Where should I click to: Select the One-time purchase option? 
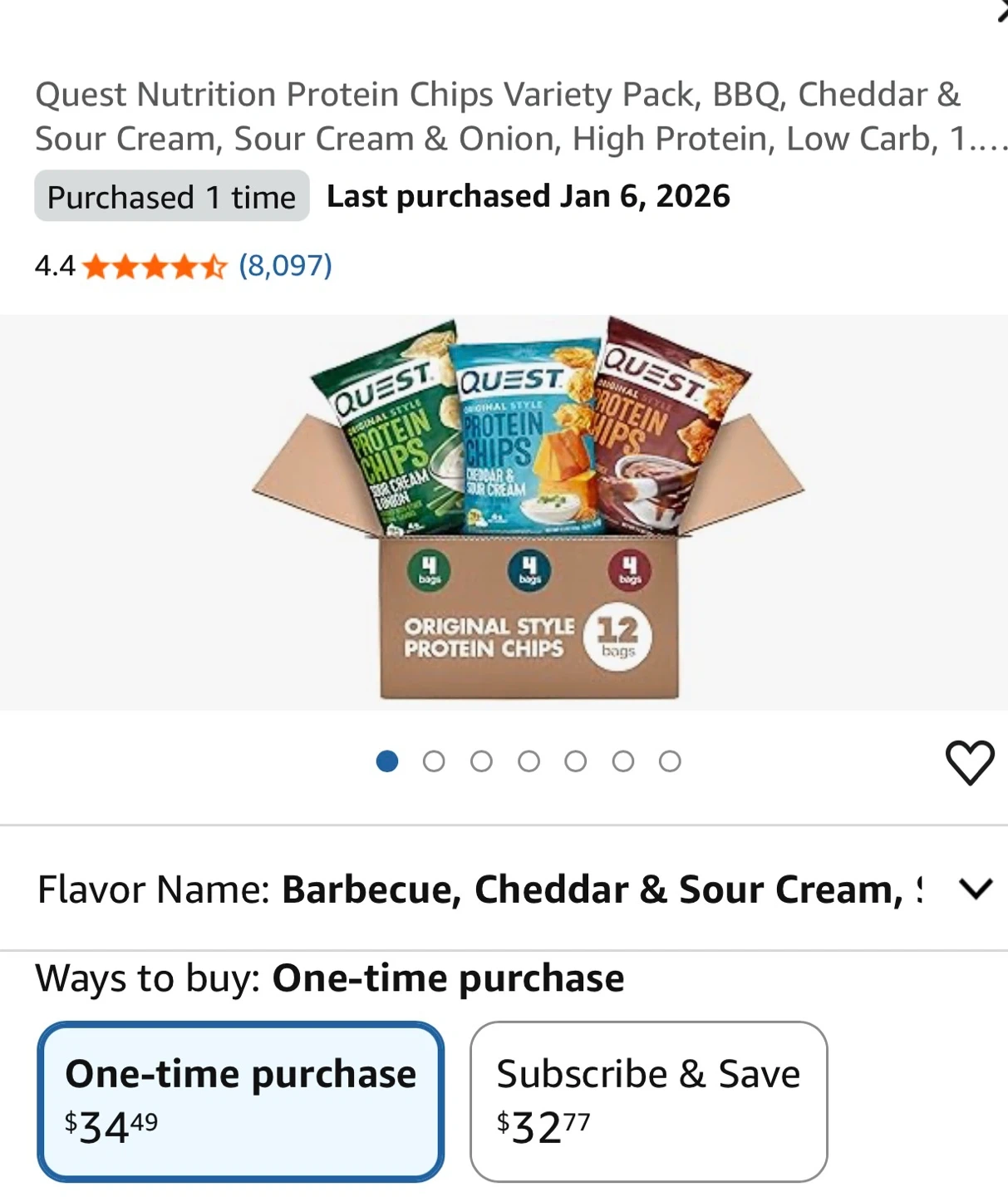pyautogui.click(x=240, y=1101)
